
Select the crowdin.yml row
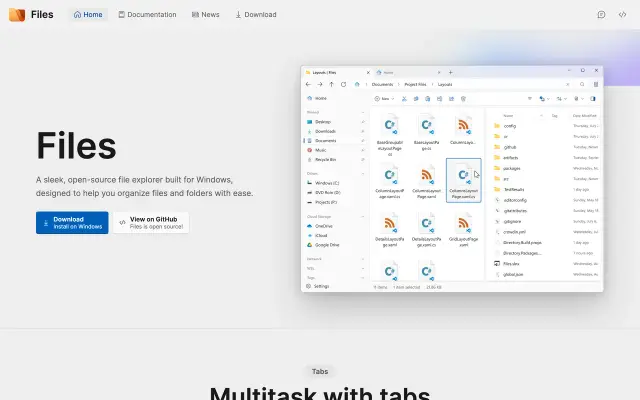[545, 232]
